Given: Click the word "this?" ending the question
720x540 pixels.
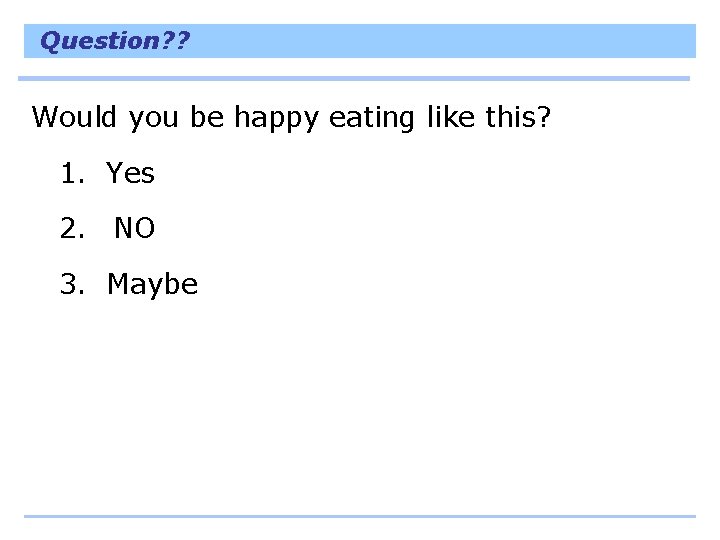Looking at the screenshot, I should pos(518,117).
